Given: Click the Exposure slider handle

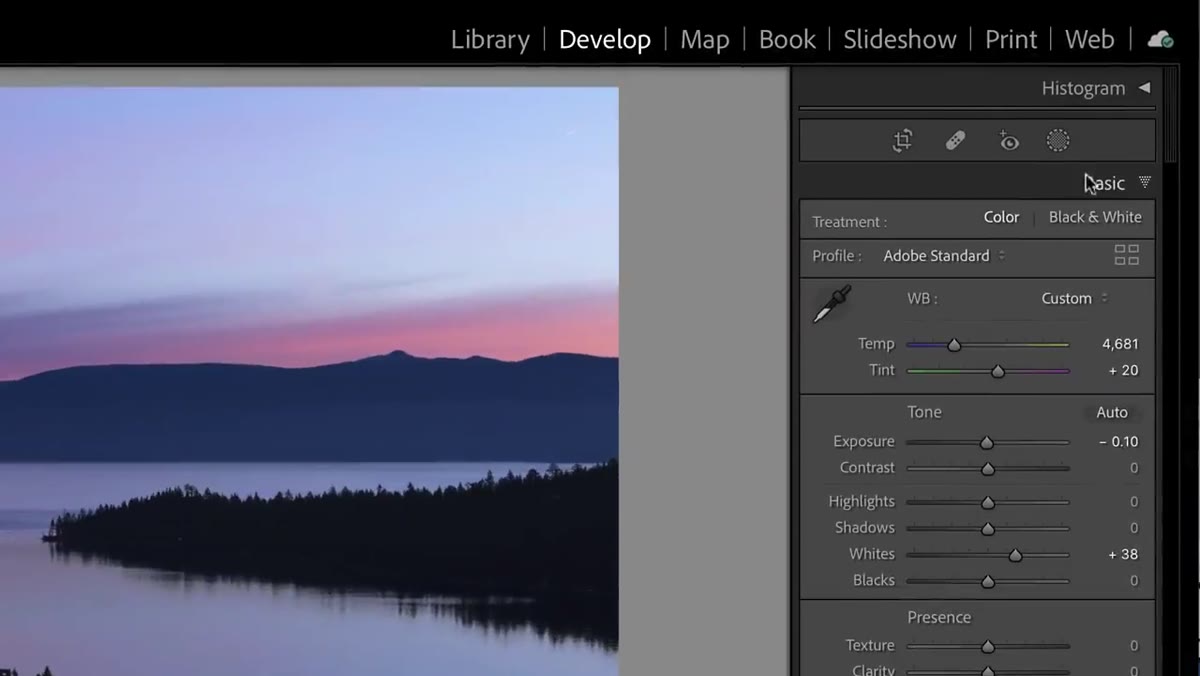Looking at the screenshot, I should click(x=987, y=442).
